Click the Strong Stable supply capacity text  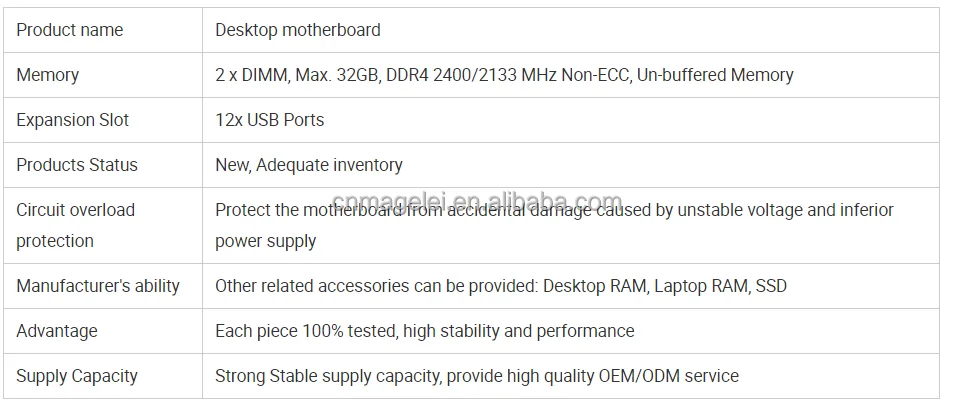pyautogui.click(x=327, y=376)
